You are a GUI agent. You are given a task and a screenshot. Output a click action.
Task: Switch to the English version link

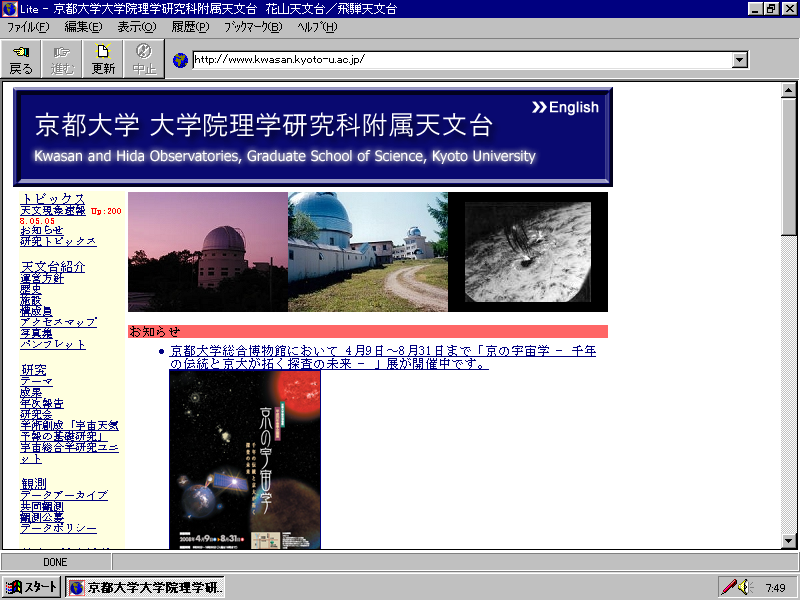pyautogui.click(x=565, y=107)
